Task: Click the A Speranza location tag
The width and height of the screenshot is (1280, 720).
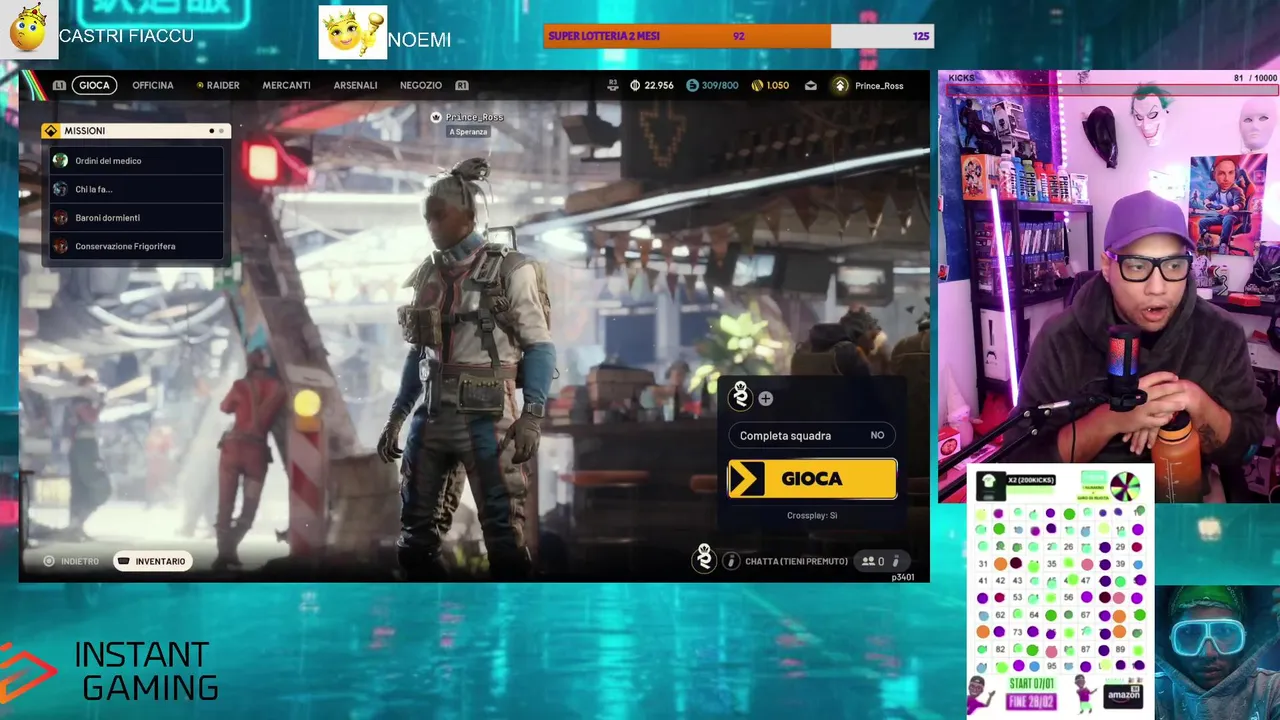Action: pyautogui.click(x=468, y=132)
